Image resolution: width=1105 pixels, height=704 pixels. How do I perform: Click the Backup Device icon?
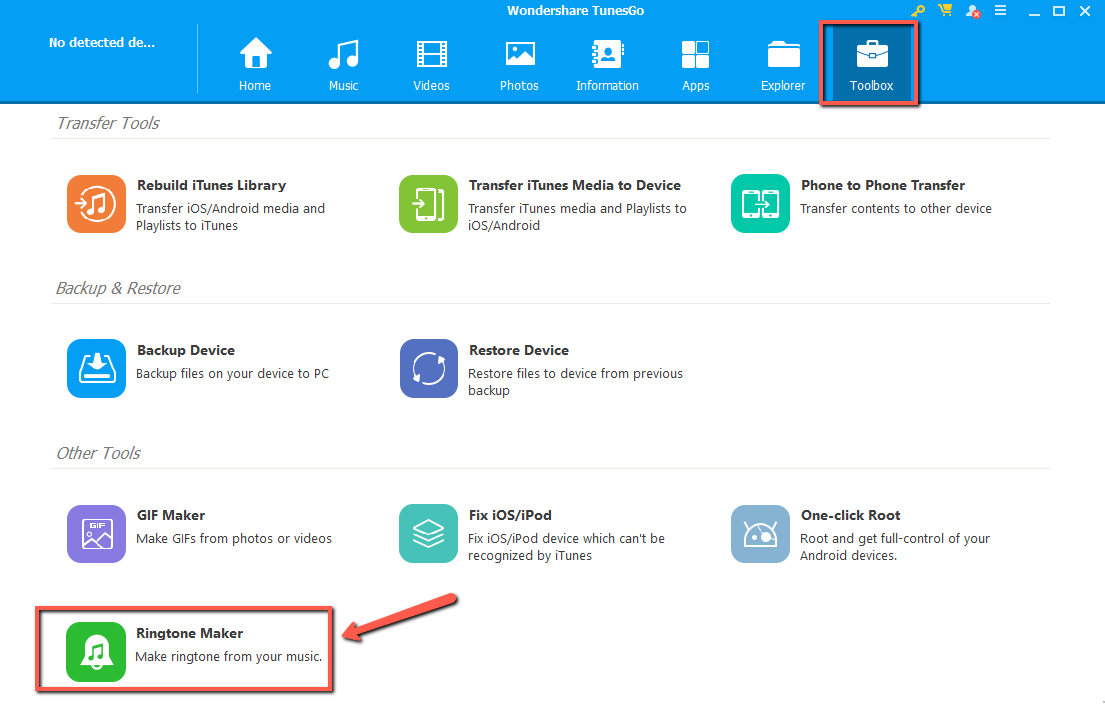tap(97, 369)
